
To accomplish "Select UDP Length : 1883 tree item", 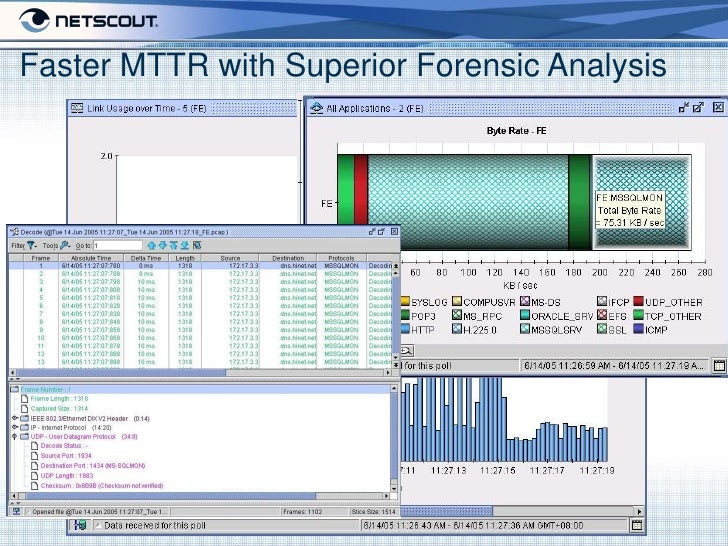I will point(67,476).
